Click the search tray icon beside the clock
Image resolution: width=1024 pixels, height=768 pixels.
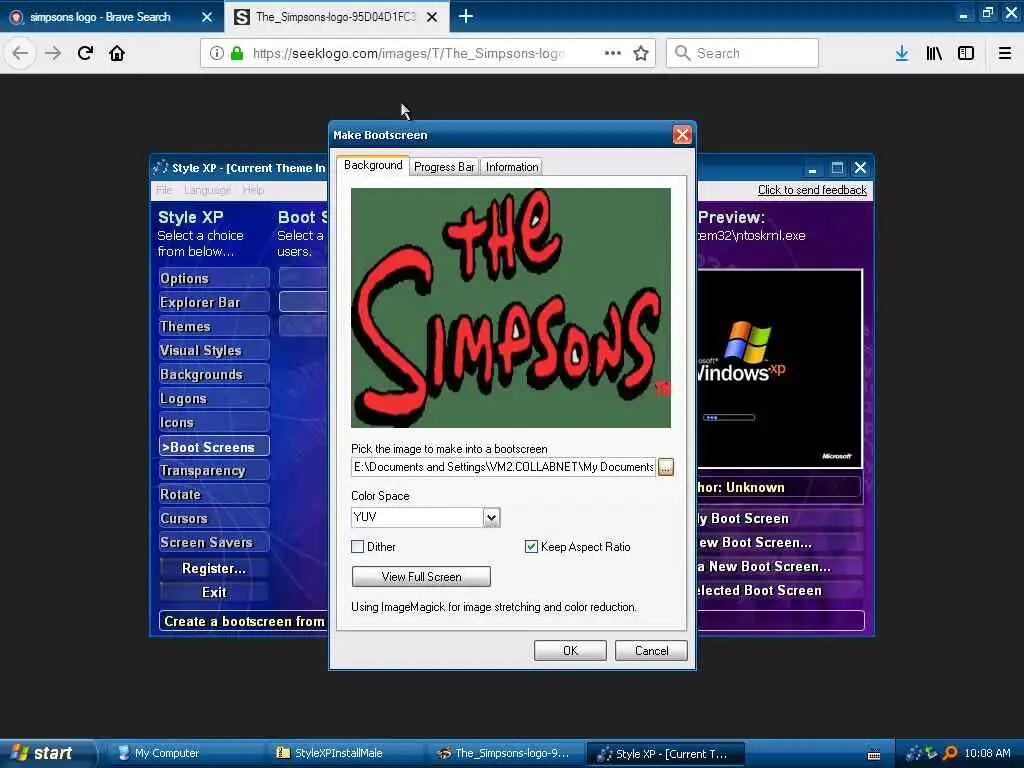tap(950, 753)
